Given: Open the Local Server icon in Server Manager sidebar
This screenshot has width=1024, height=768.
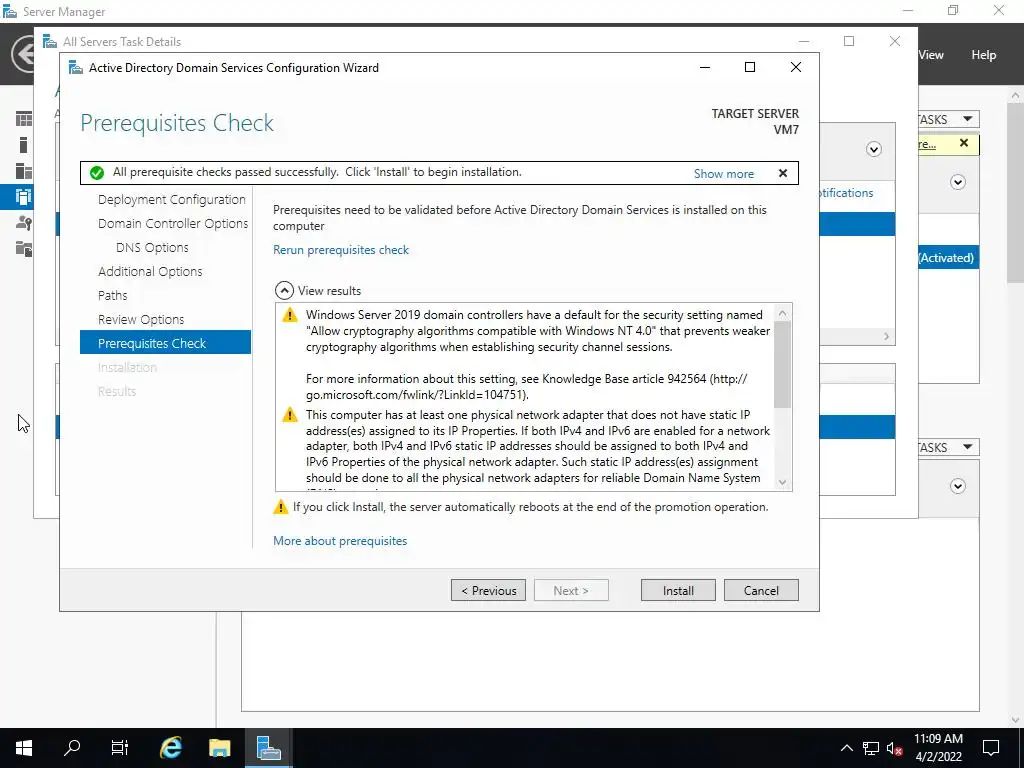Looking at the screenshot, I should pyautogui.click(x=24, y=145).
